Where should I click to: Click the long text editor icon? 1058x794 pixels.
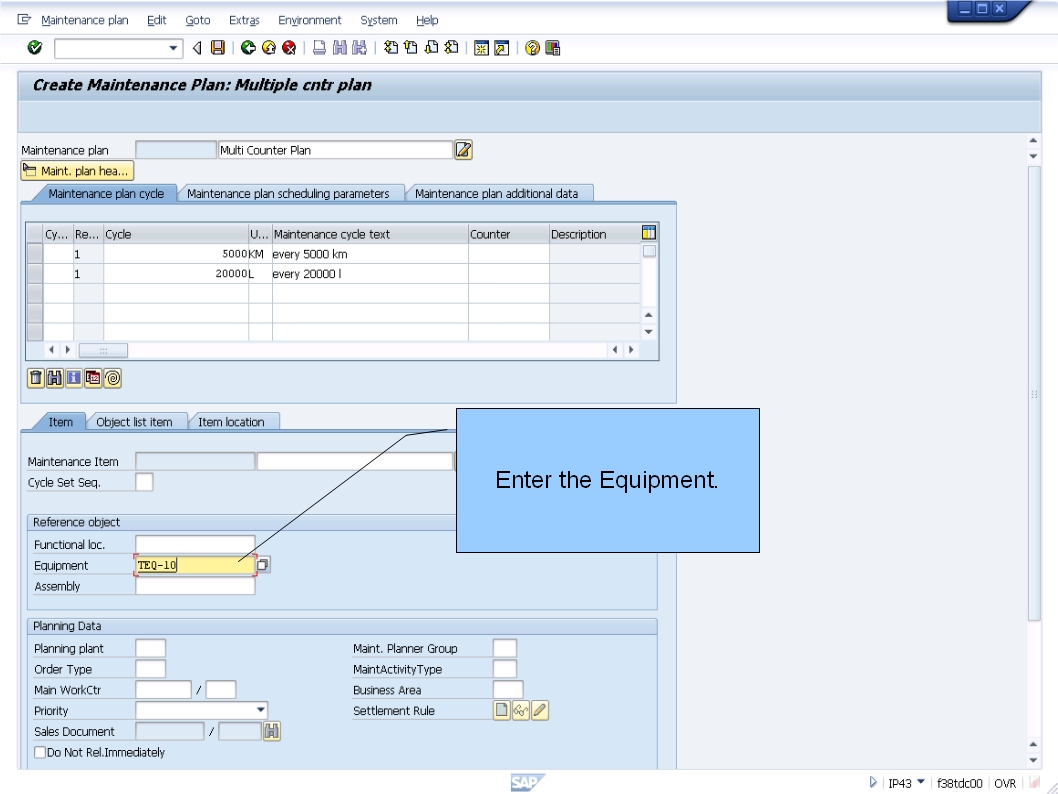(x=462, y=149)
